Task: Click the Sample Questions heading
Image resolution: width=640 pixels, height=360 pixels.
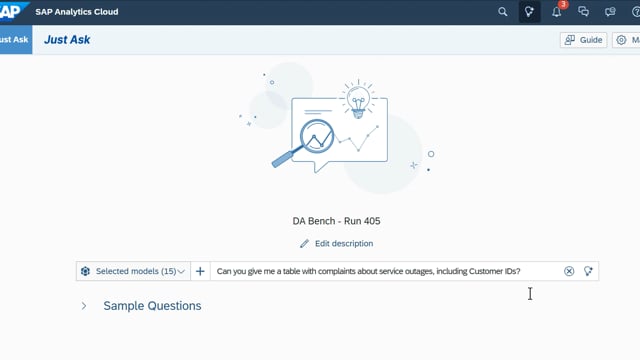Action: pos(152,306)
